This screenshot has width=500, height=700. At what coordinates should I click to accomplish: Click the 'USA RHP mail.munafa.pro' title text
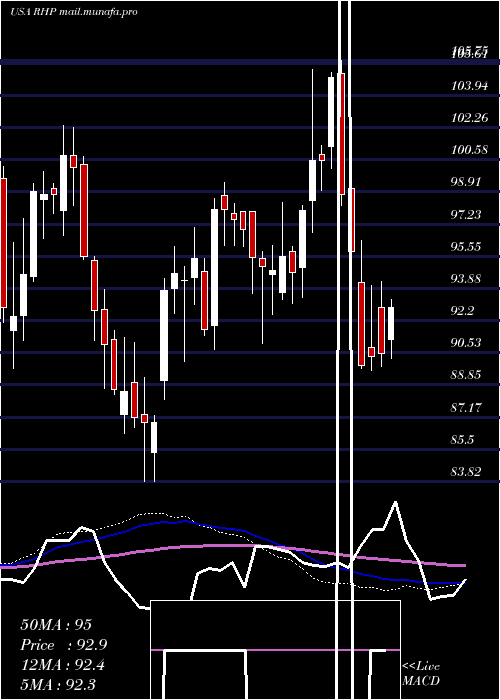74,12
